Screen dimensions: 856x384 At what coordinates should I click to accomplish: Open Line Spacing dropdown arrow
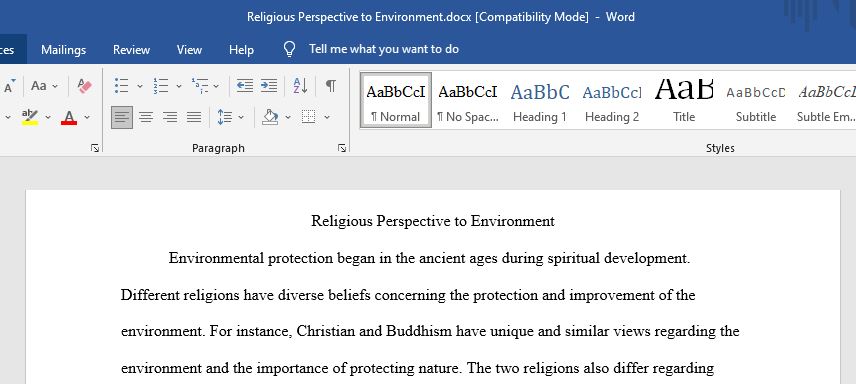coord(241,117)
